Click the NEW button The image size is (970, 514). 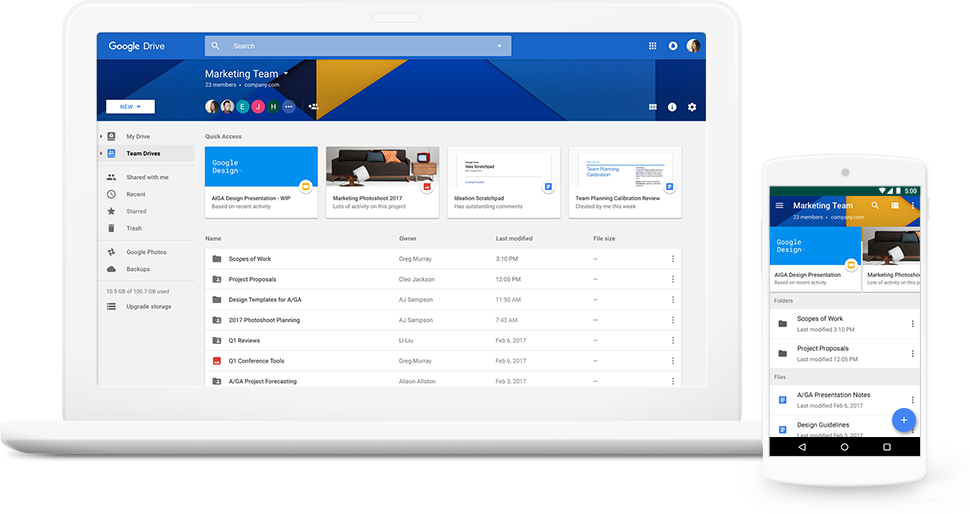click(x=130, y=106)
